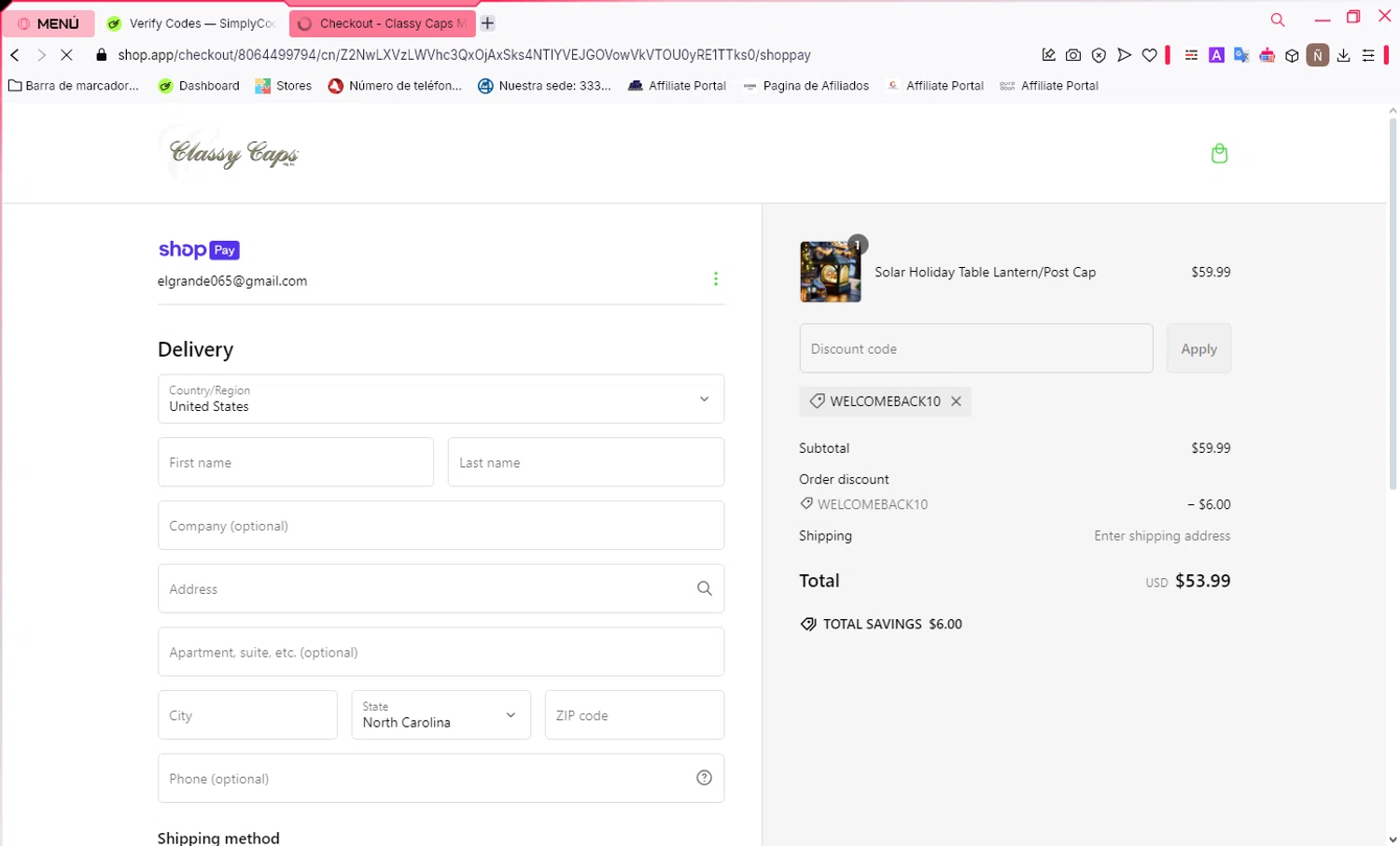Click the brown Ñ profile icon
The width and height of the screenshot is (1400, 846).
coord(1317,55)
